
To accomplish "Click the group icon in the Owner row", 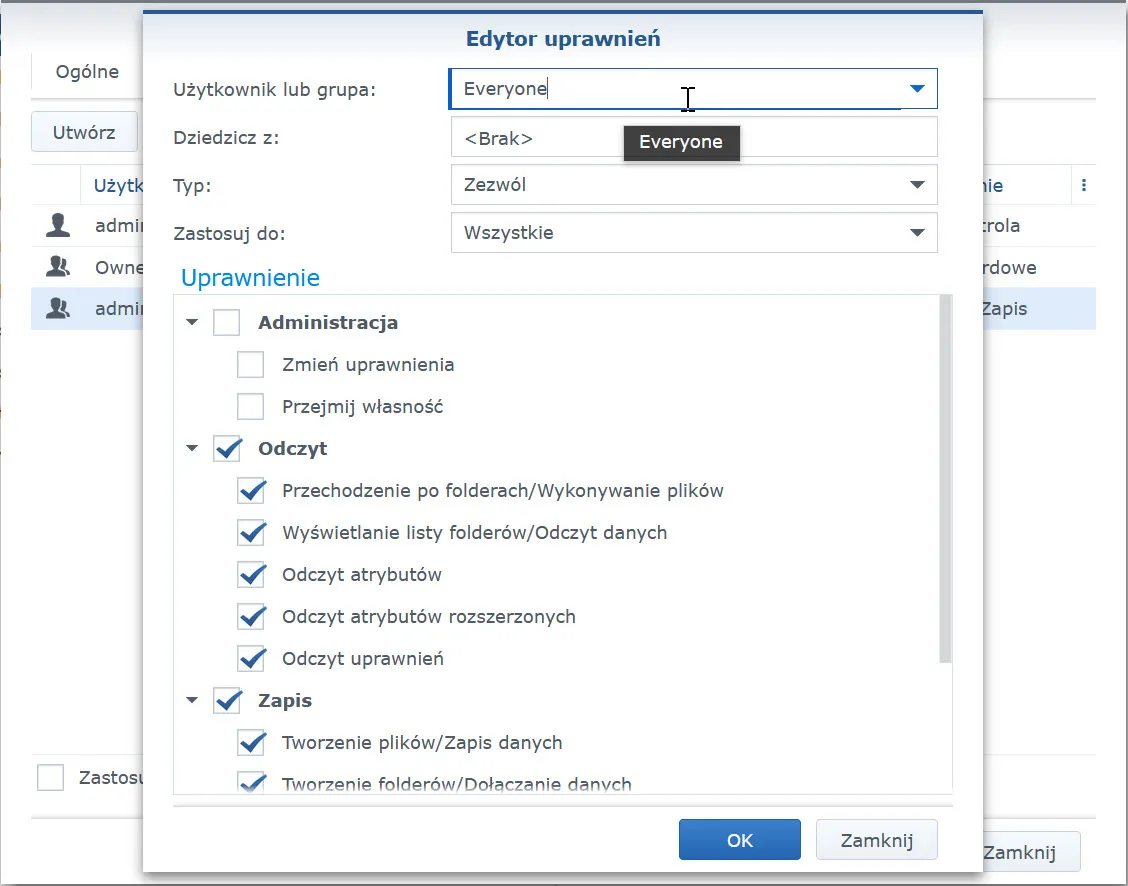I will (x=58, y=268).
